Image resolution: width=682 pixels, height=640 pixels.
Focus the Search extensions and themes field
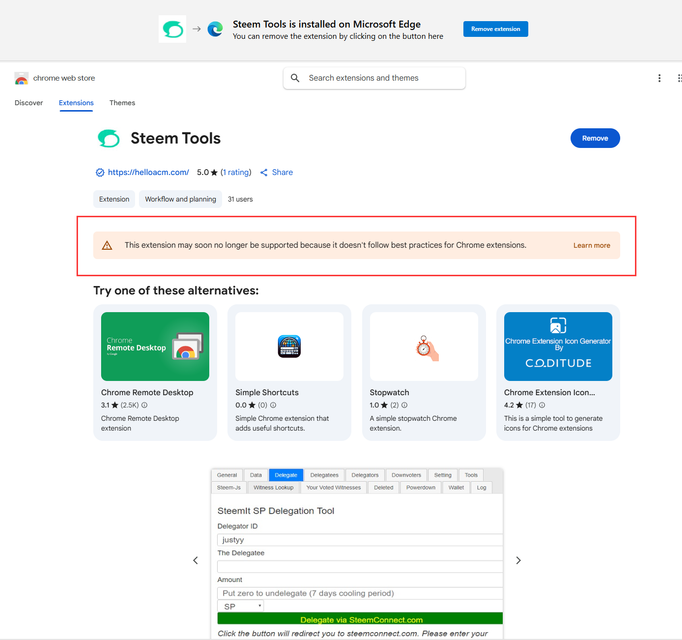pos(374,78)
